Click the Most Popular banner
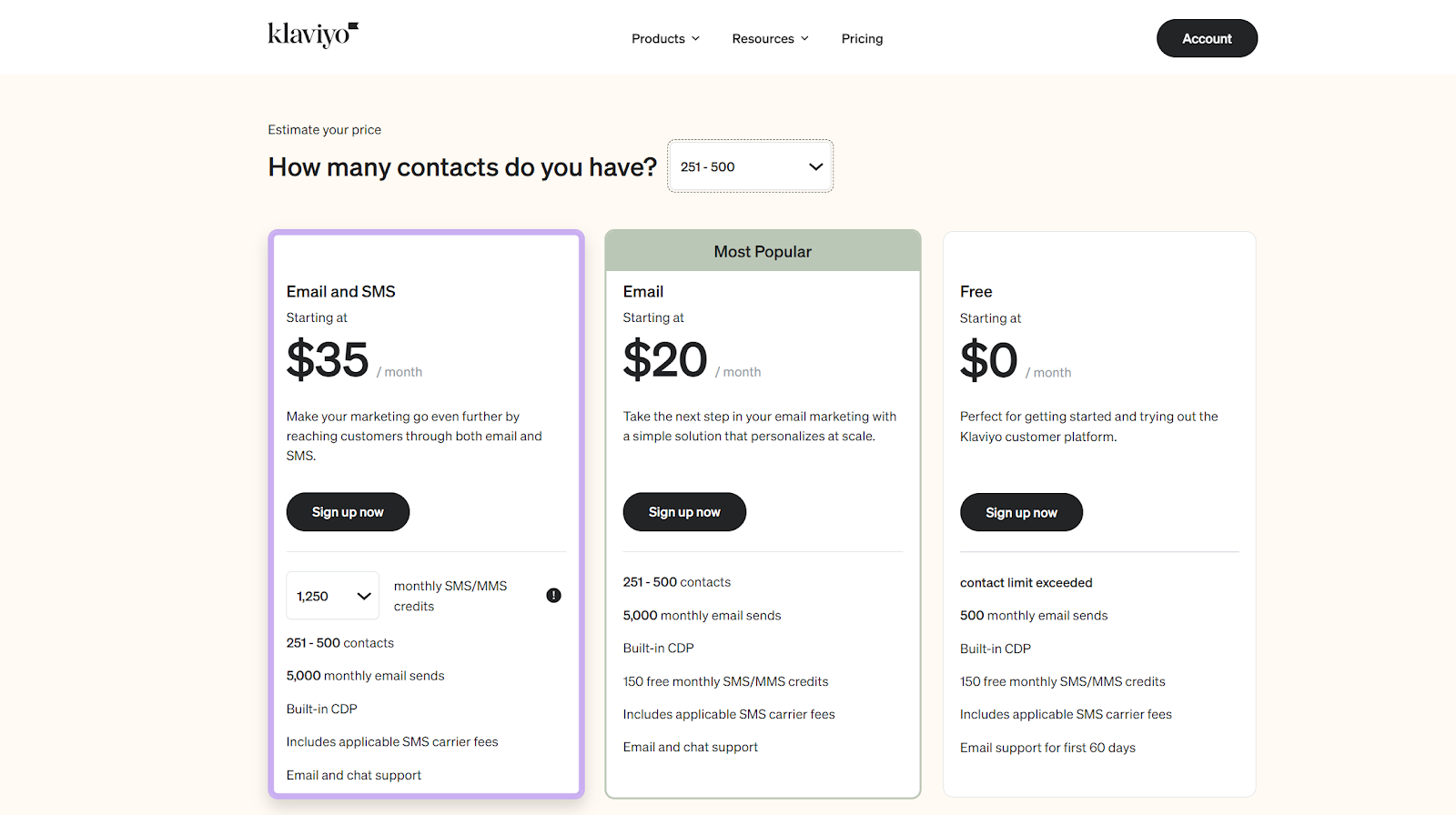1456x815 pixels. click(763, 251)
